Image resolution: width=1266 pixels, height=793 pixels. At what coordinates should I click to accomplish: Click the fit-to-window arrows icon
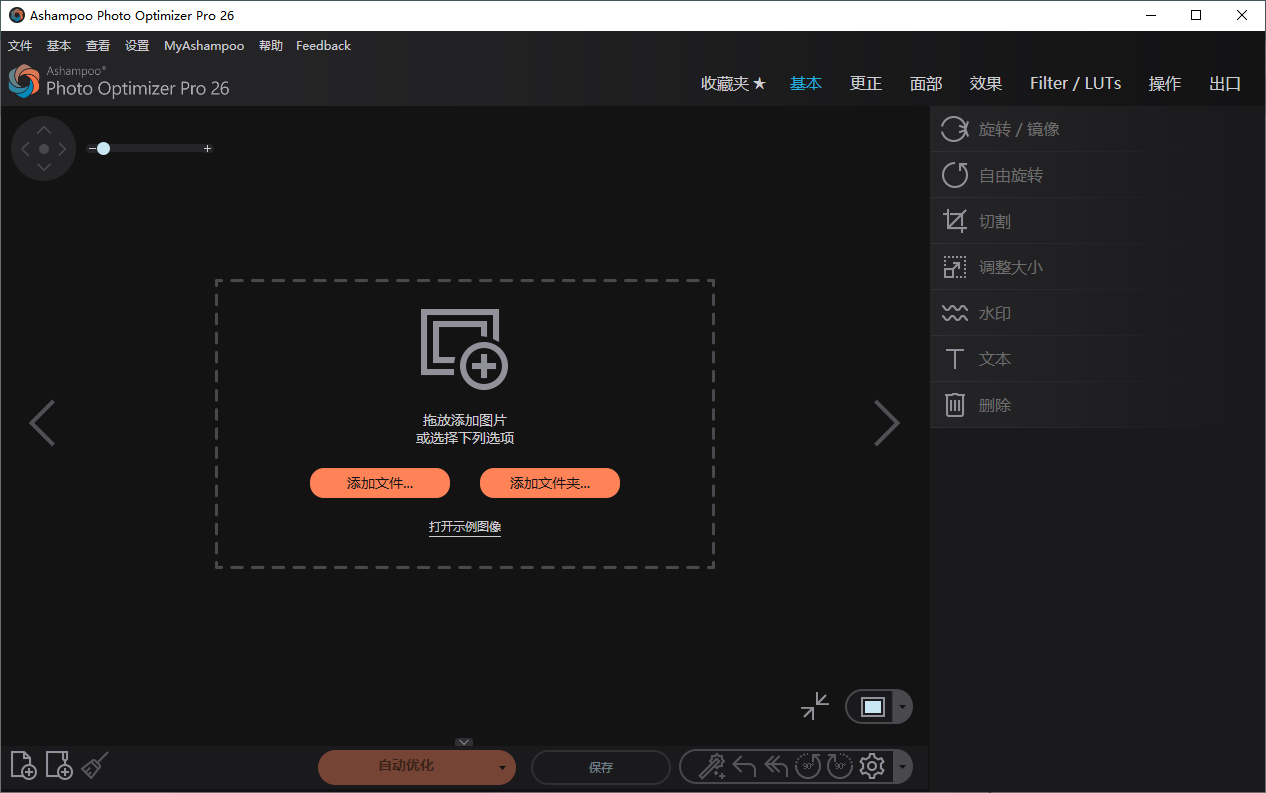point(814,706)
